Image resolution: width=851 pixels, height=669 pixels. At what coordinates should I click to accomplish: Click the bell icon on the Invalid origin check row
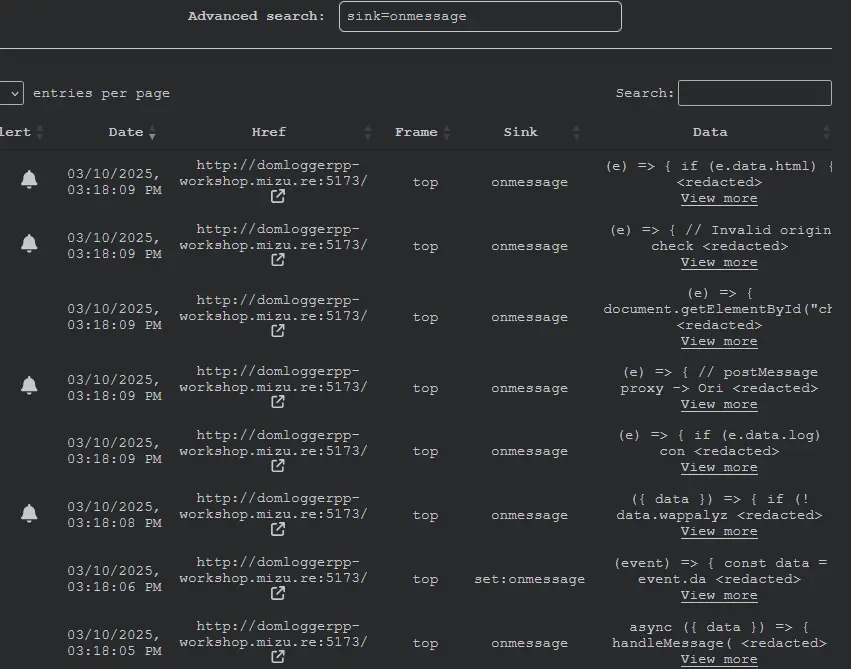point(29,244)
